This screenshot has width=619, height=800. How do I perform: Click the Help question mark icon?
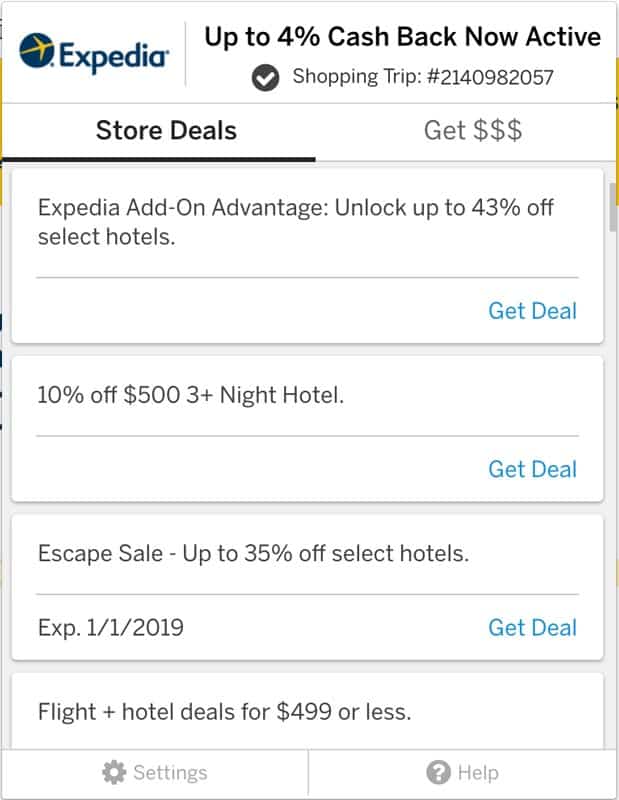tap(438, 772)
